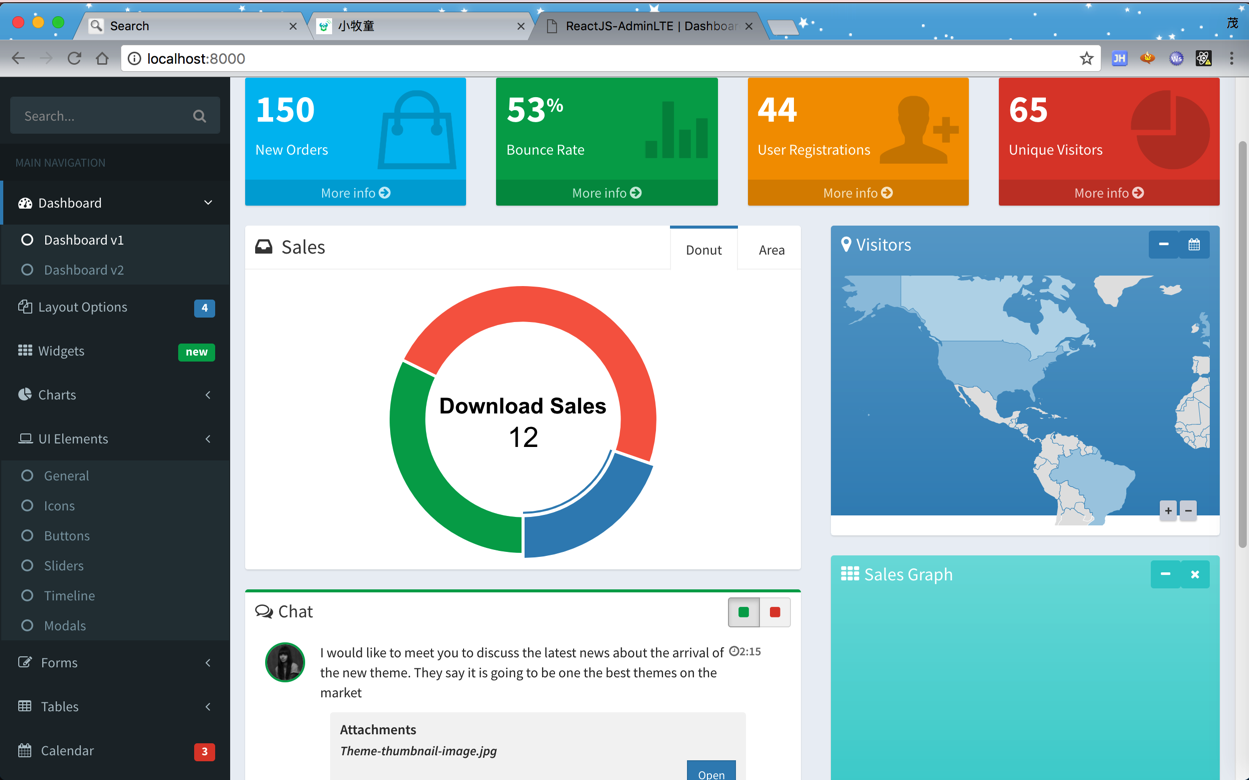Click More info on User Registrations
The height and width of the screenshot is (781, 1249).
(858, 193)
